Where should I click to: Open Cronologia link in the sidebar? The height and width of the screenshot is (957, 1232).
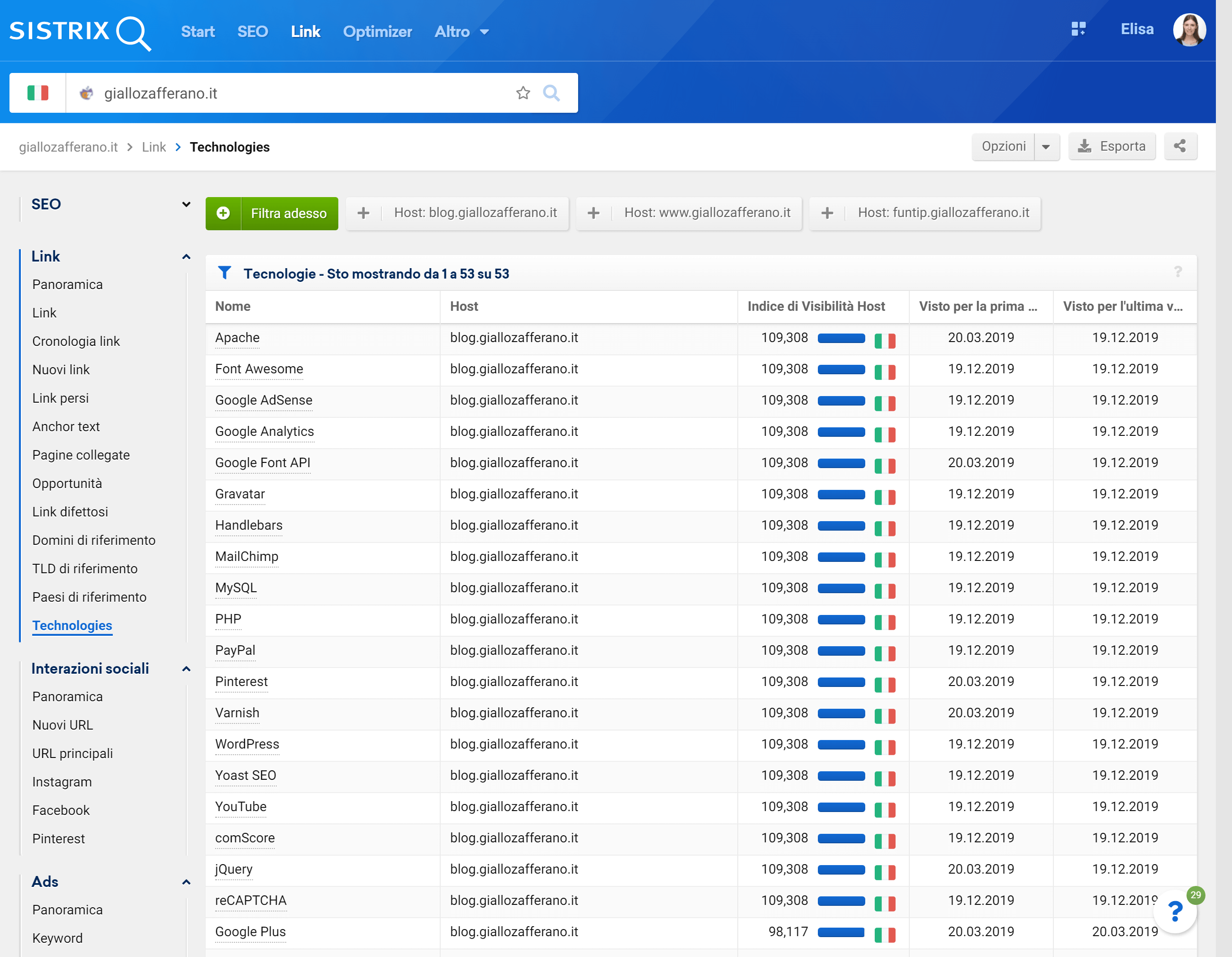click(76, 341)
